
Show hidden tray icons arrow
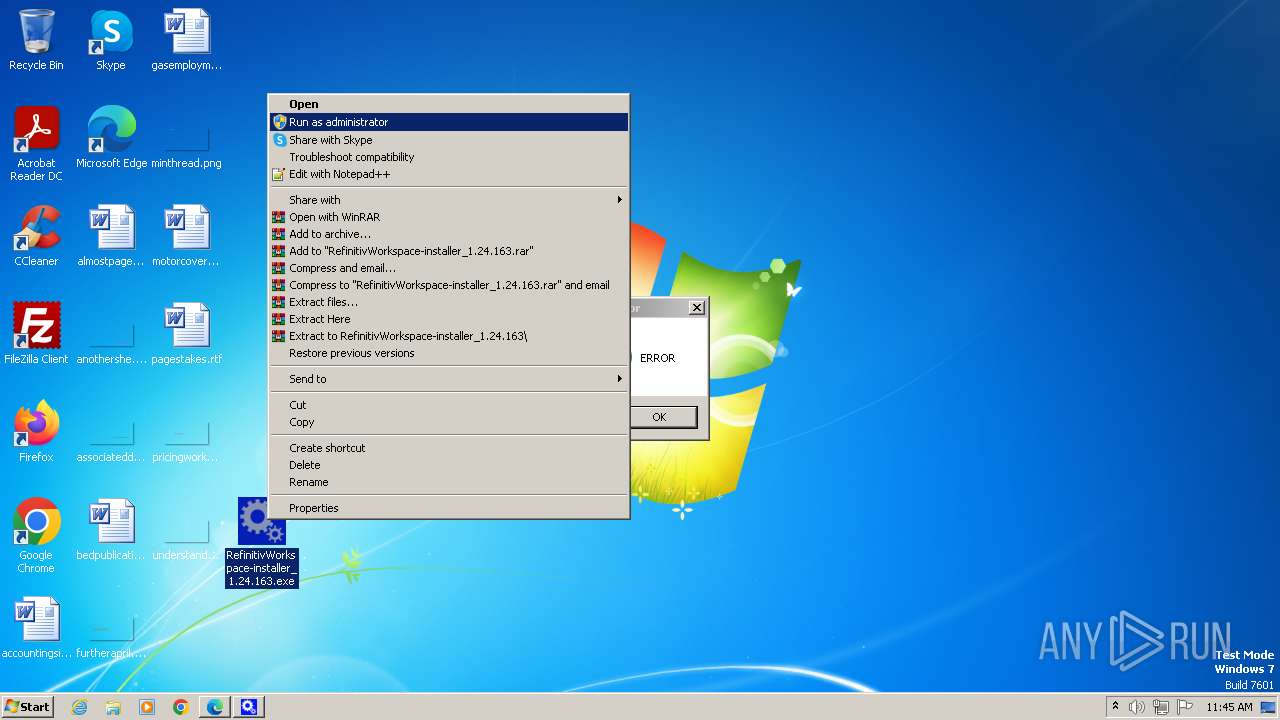(1115, 707)
